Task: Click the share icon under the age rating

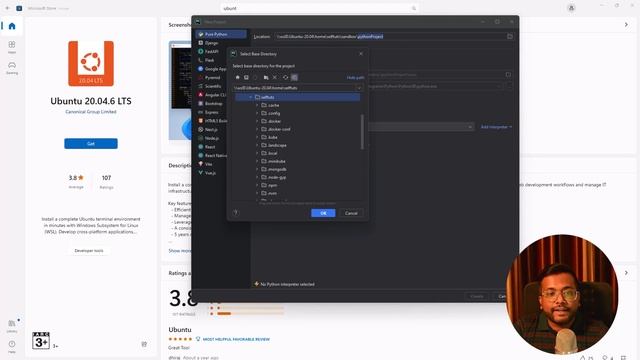Action: [x=144, y=344]
